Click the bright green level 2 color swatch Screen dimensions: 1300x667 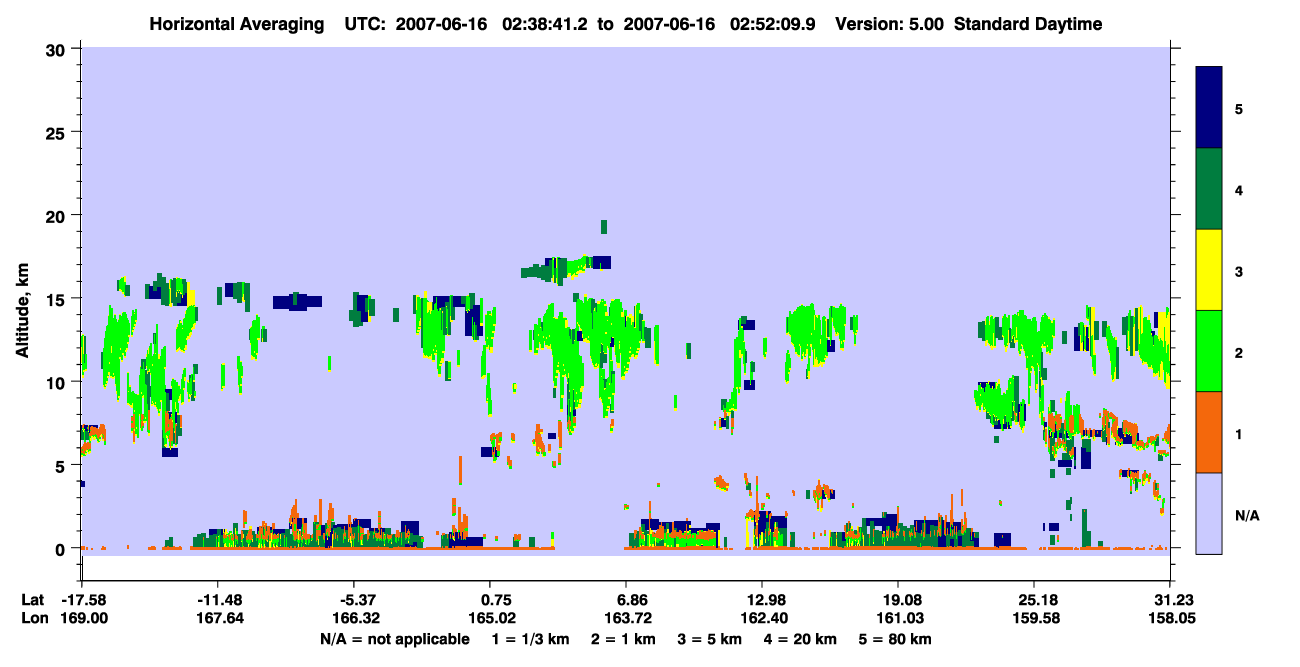[x=1210, y=351]
